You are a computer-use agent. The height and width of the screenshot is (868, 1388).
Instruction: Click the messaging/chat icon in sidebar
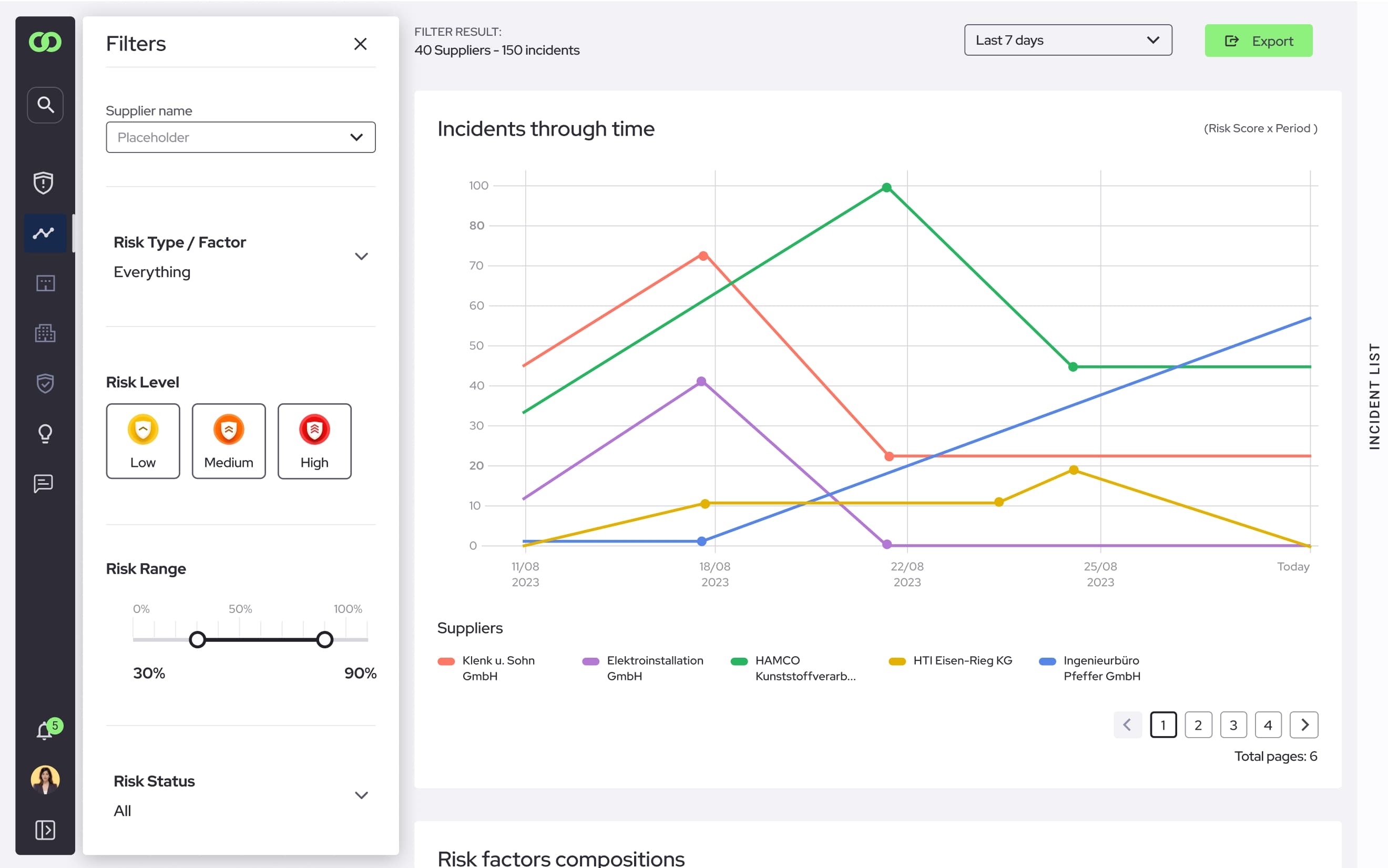pos(43,484)
